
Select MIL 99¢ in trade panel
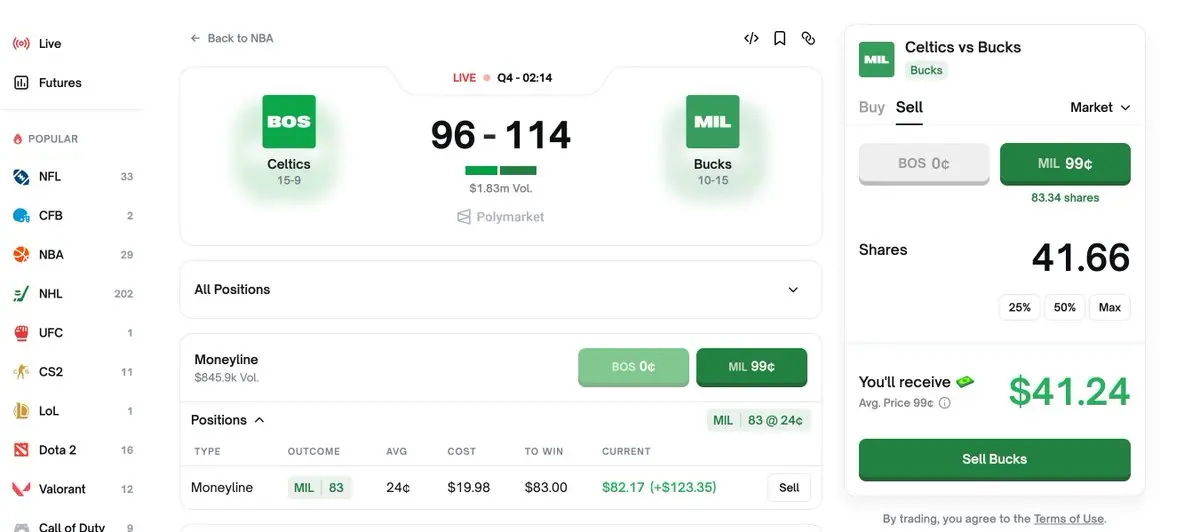tap(1065, 163)
